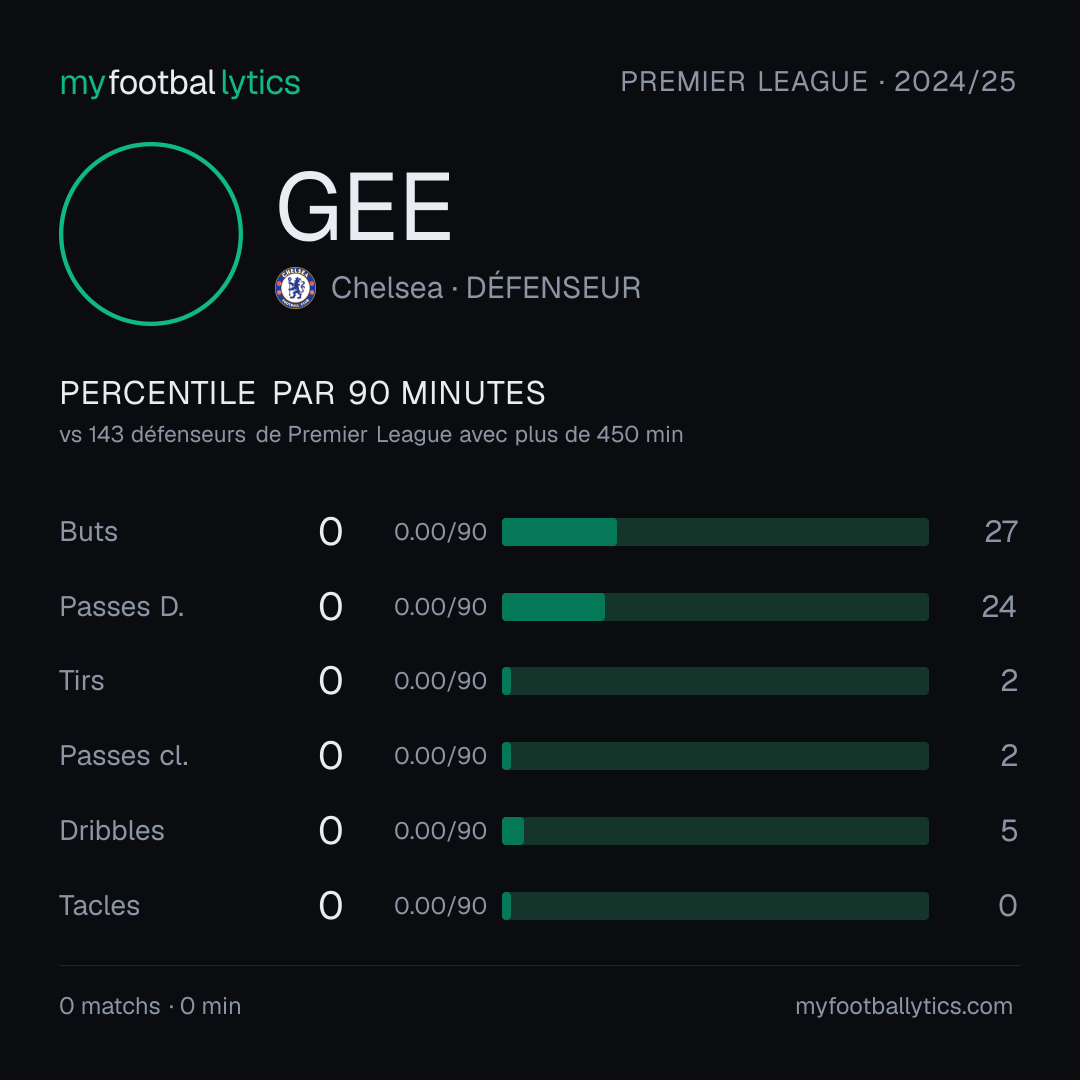Image resolution: width=1080 pixels, height=1080 pixels.
Task: Click the Buts percentile bar
Action: (x=715, y=532)
